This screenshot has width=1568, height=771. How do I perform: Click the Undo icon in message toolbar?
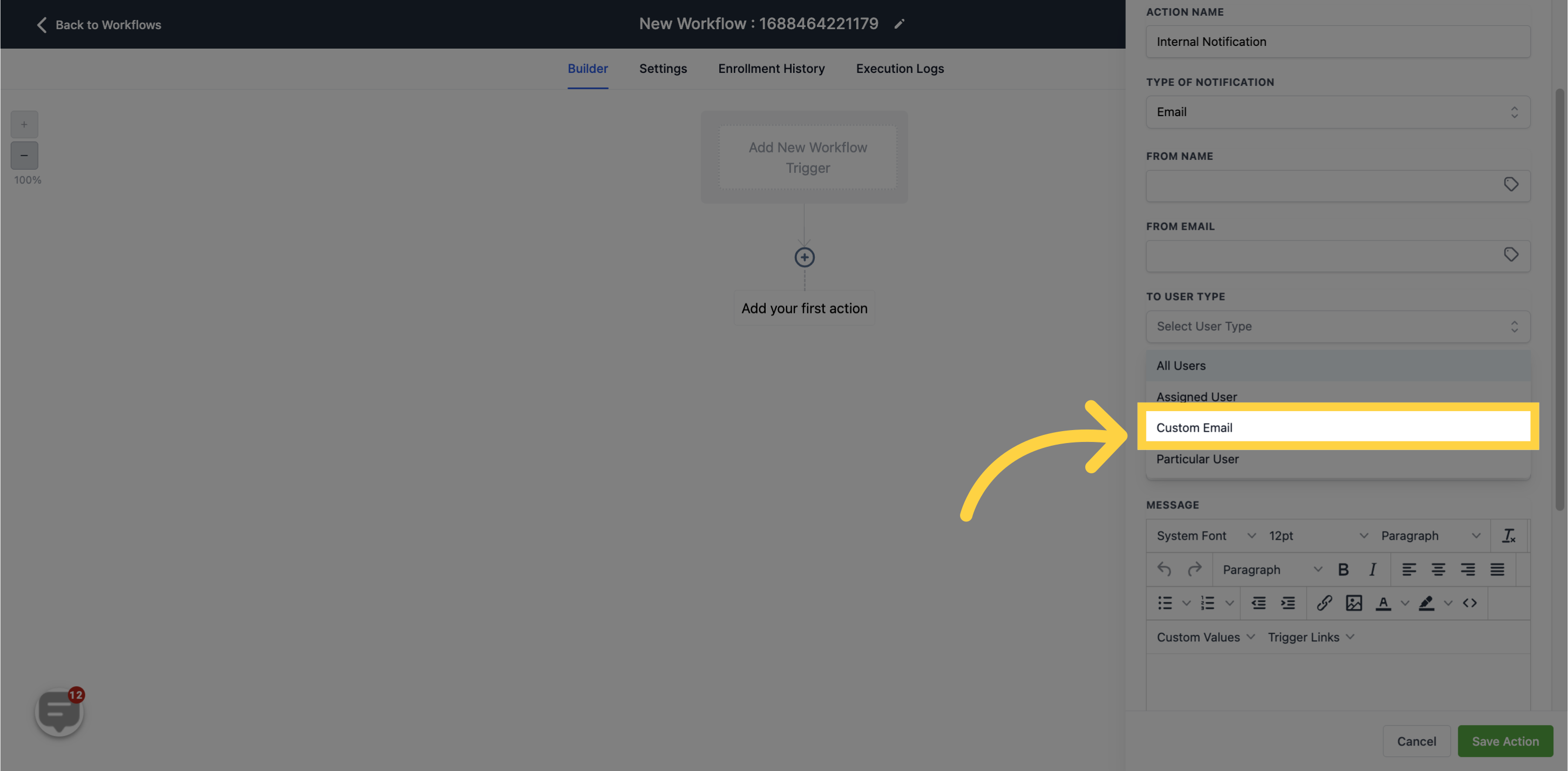point(1164,569)
